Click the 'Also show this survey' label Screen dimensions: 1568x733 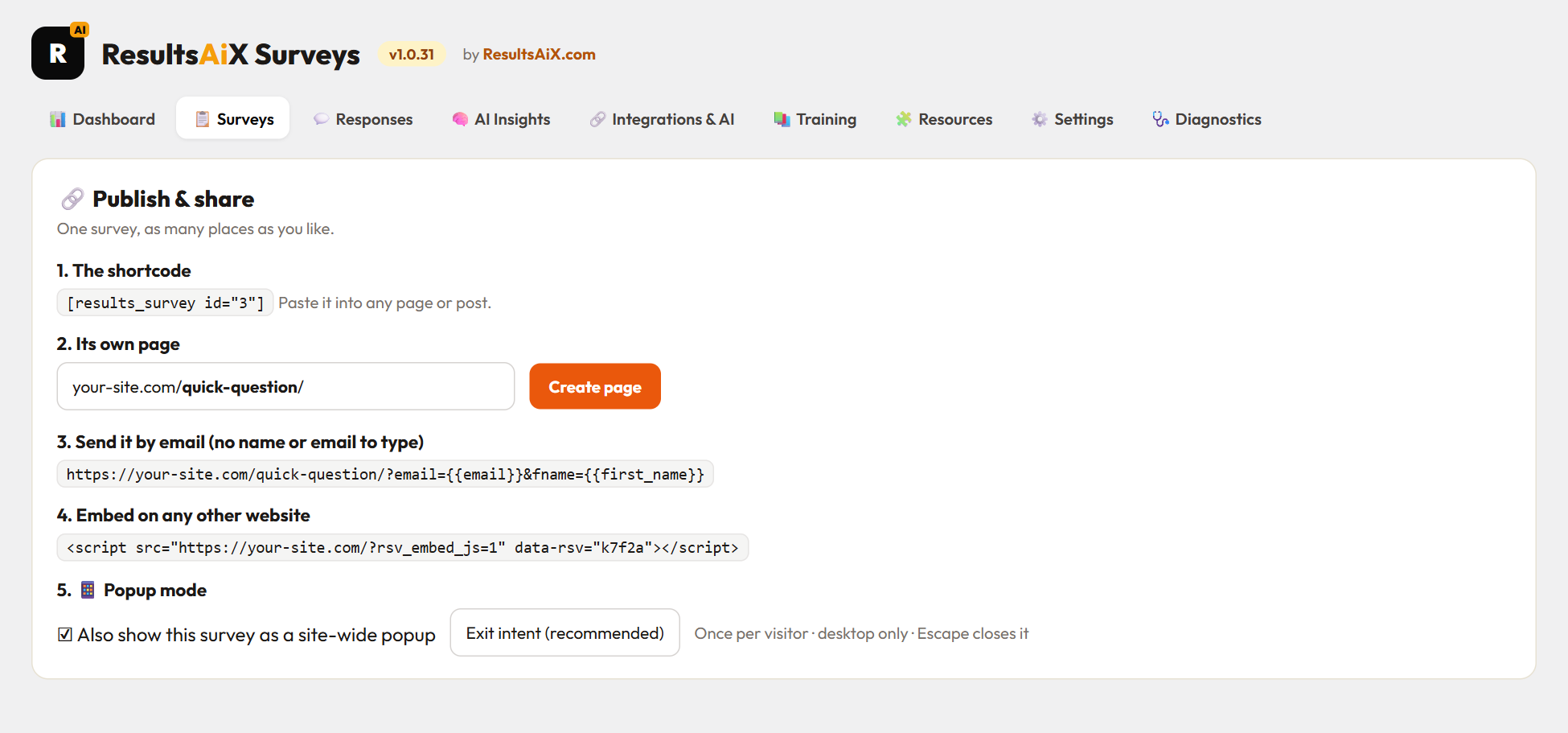(257, 635)
